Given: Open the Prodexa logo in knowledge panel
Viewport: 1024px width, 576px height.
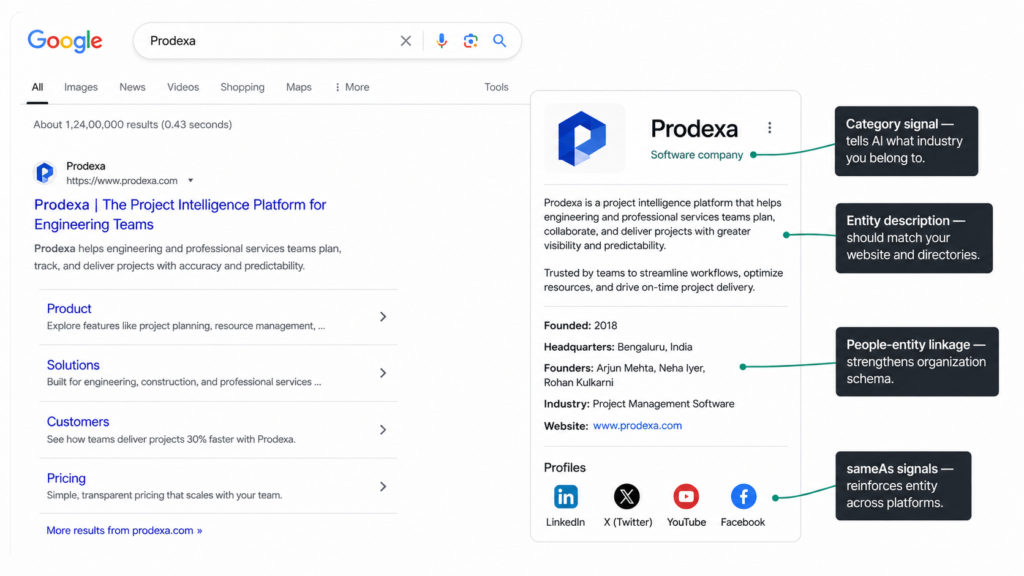Looking at the screenshot, I should (583, 138).
